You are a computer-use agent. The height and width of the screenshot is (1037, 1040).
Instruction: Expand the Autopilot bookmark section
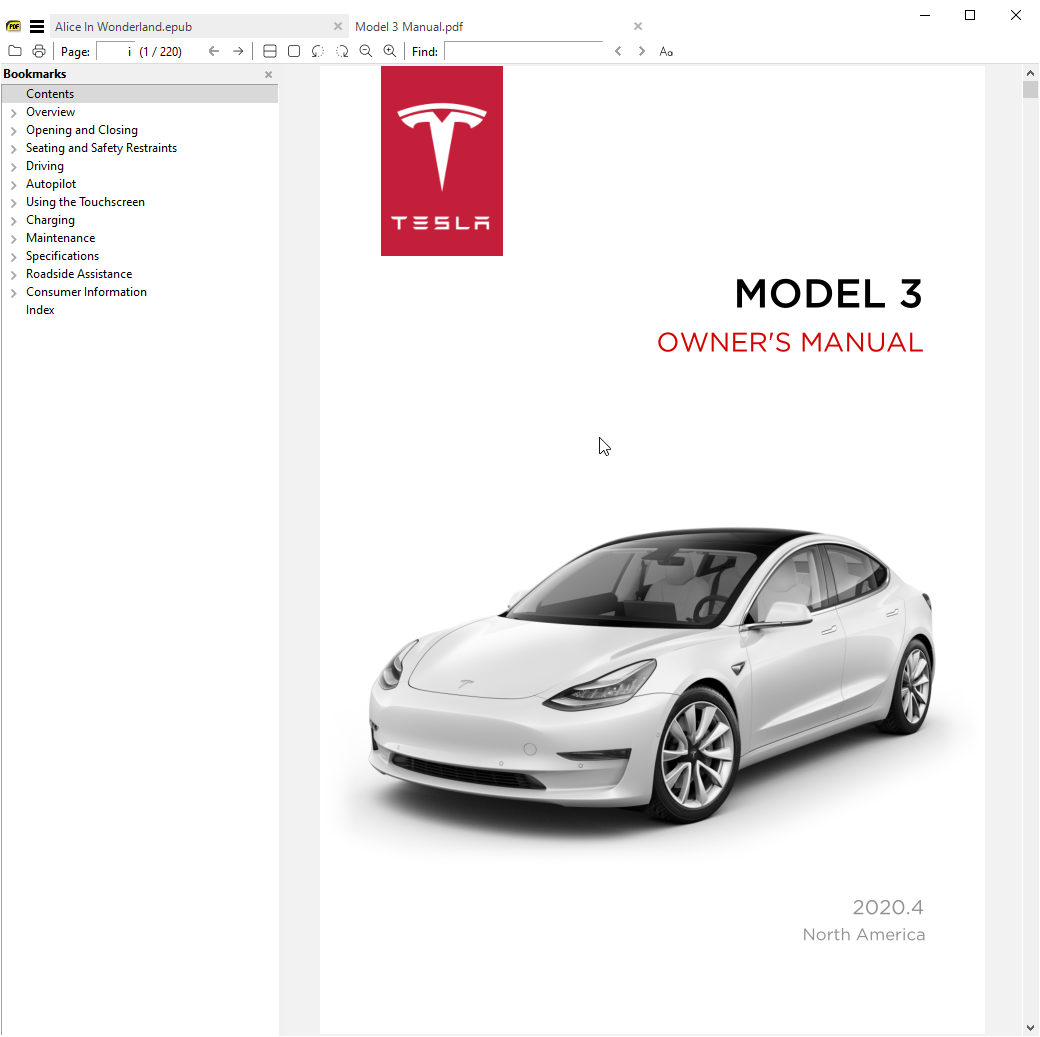[x=13, y=185]
